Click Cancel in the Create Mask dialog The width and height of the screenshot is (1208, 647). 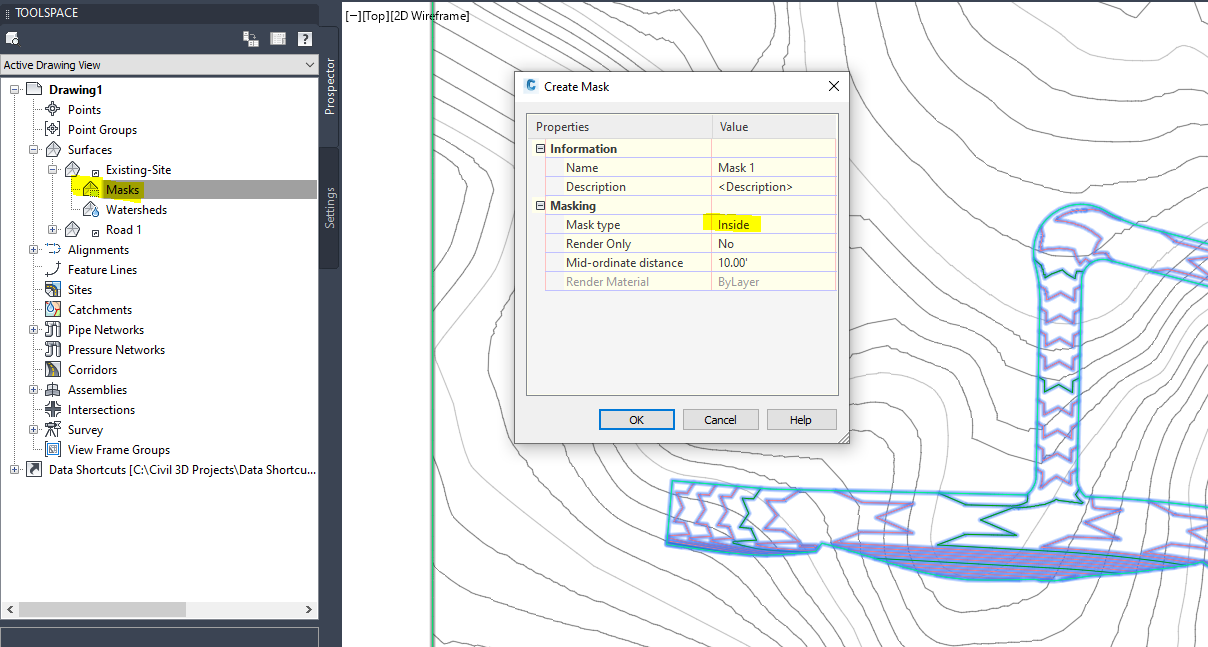[720, 419]
